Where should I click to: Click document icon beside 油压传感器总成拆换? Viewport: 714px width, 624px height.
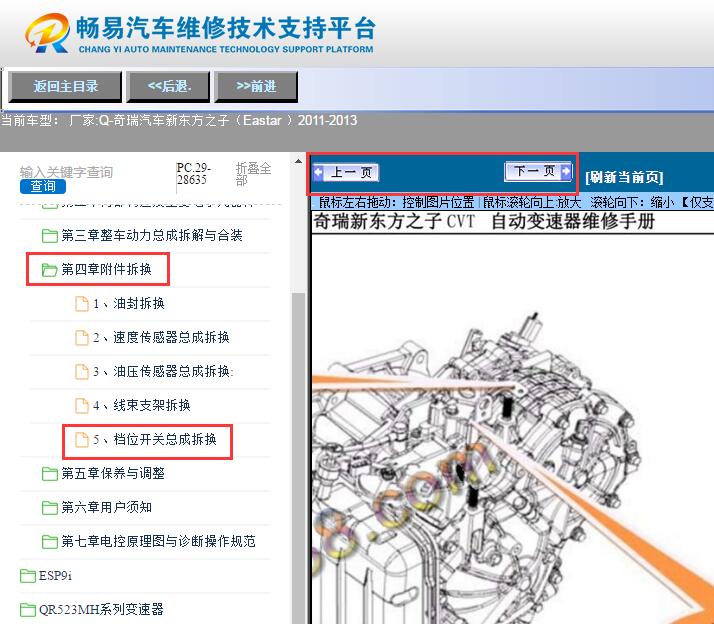tap(82, 371)
